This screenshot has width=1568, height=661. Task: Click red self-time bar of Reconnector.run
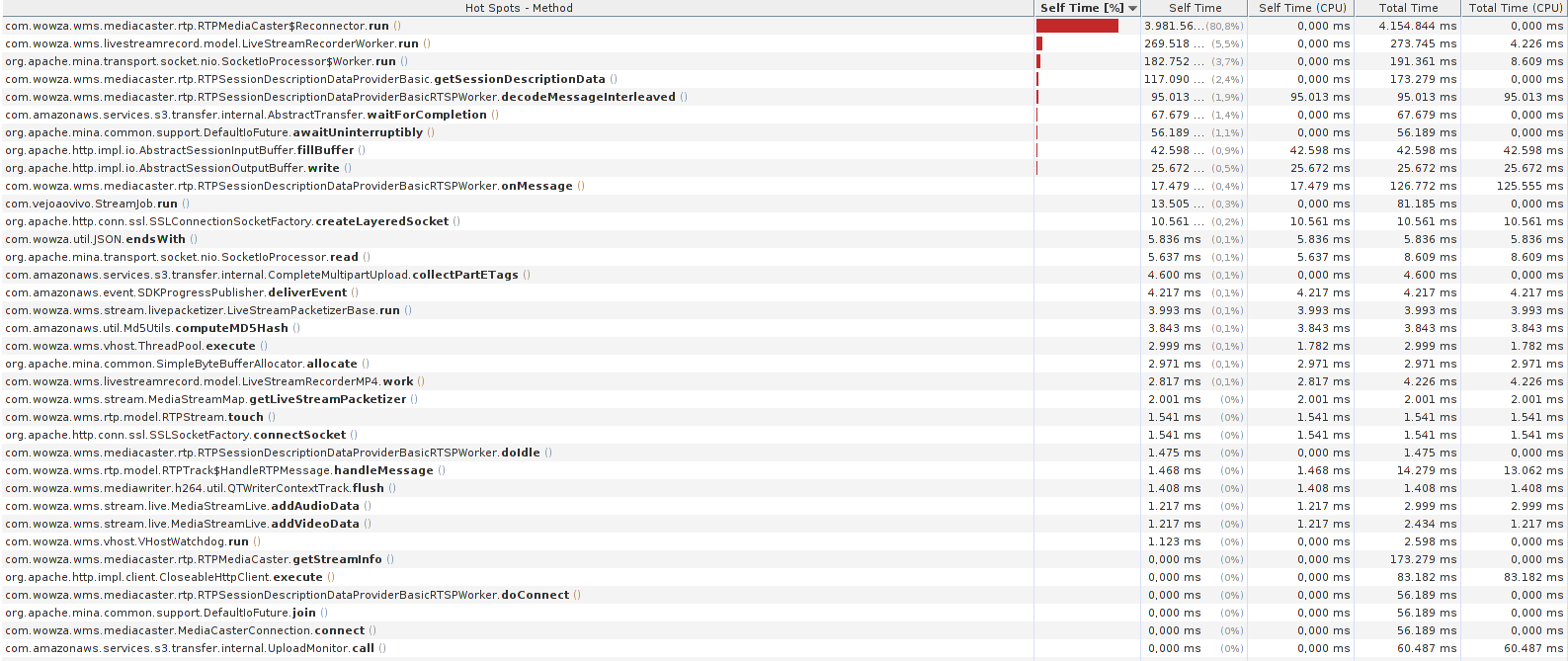(x=1077, y=26)
